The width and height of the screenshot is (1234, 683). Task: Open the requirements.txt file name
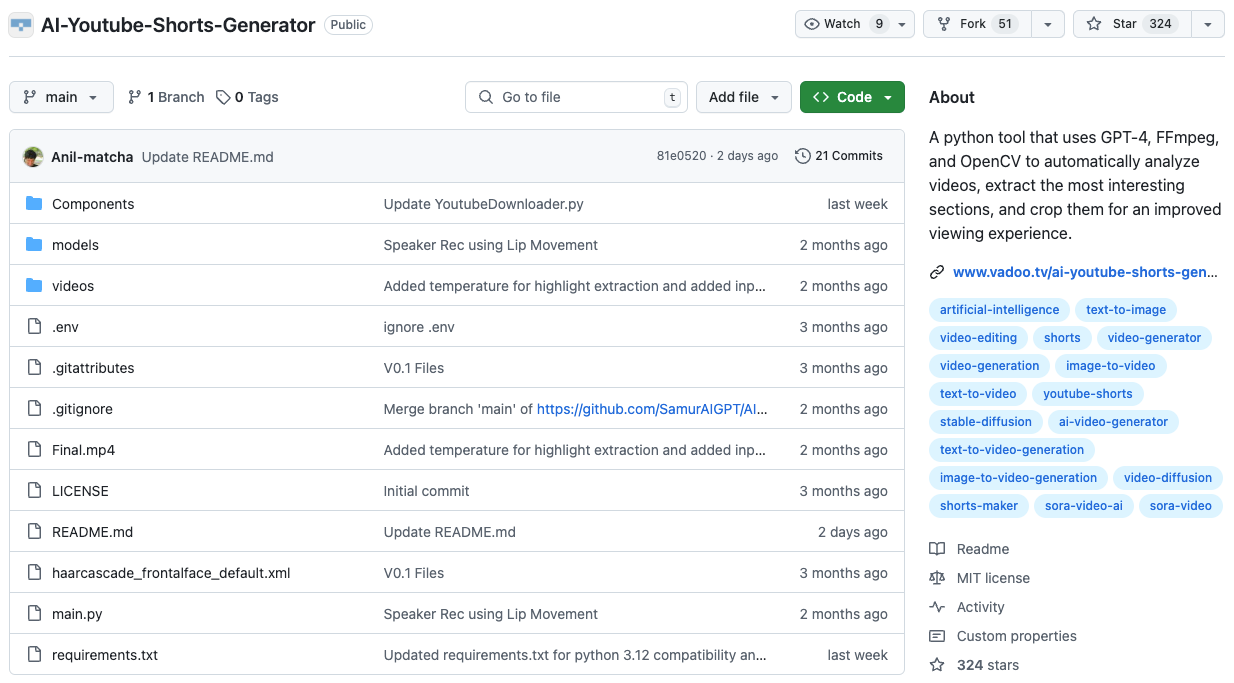(105, 654)
